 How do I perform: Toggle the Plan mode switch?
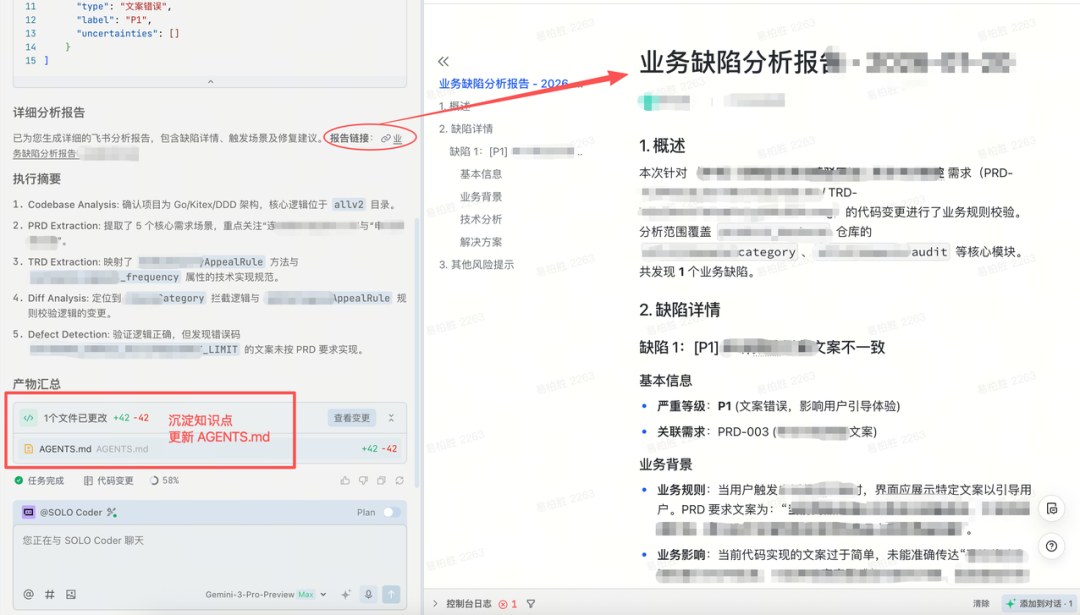[391, 512]
